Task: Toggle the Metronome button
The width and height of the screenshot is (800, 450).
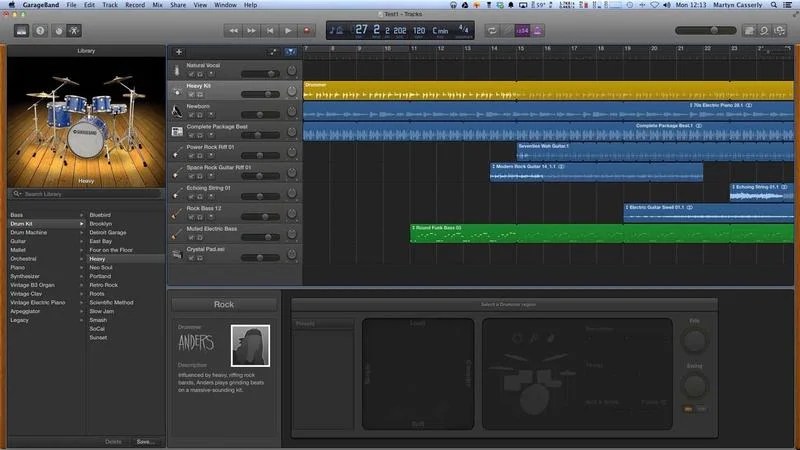Action: (538, 31)
